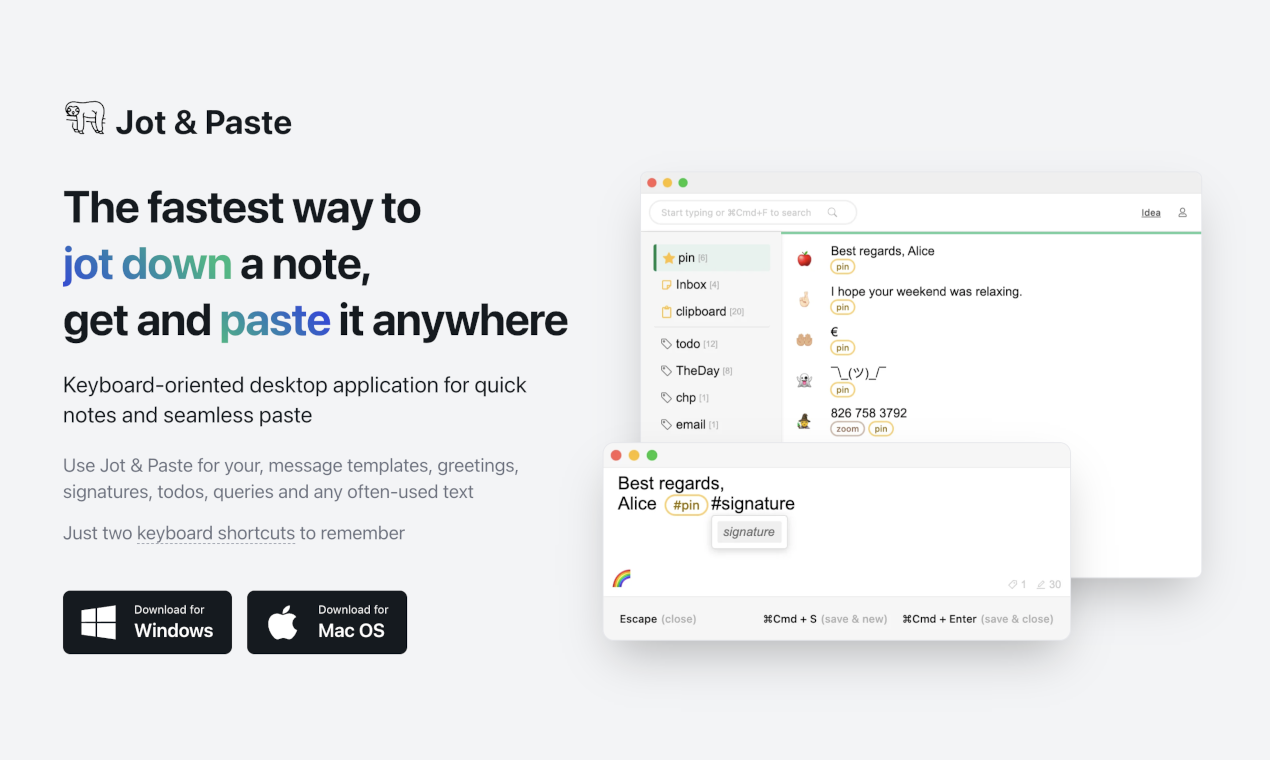
Task: Click inside the note editor text area
Action: coord(836,530)
